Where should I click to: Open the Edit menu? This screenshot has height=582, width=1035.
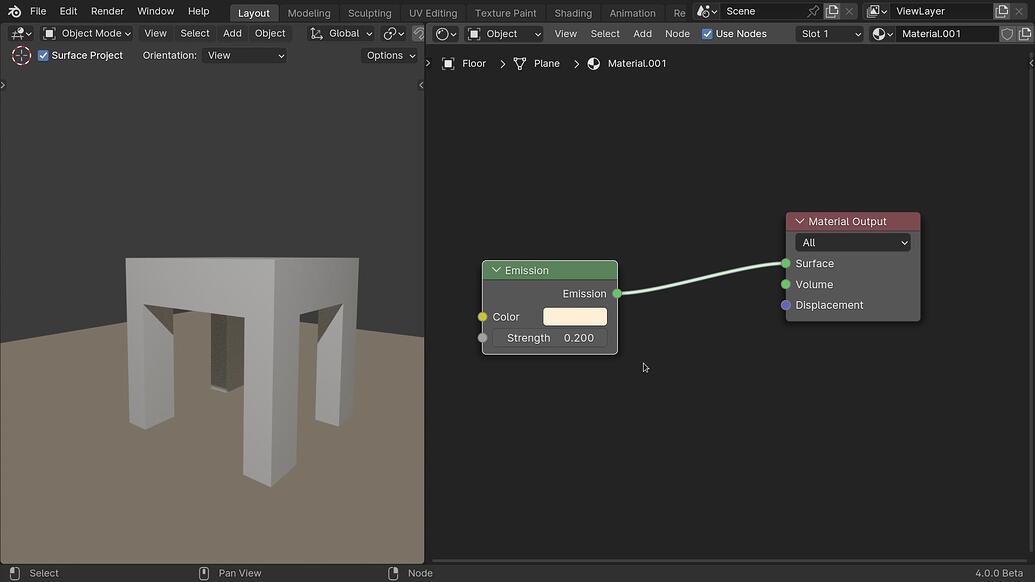coord(68,11)
